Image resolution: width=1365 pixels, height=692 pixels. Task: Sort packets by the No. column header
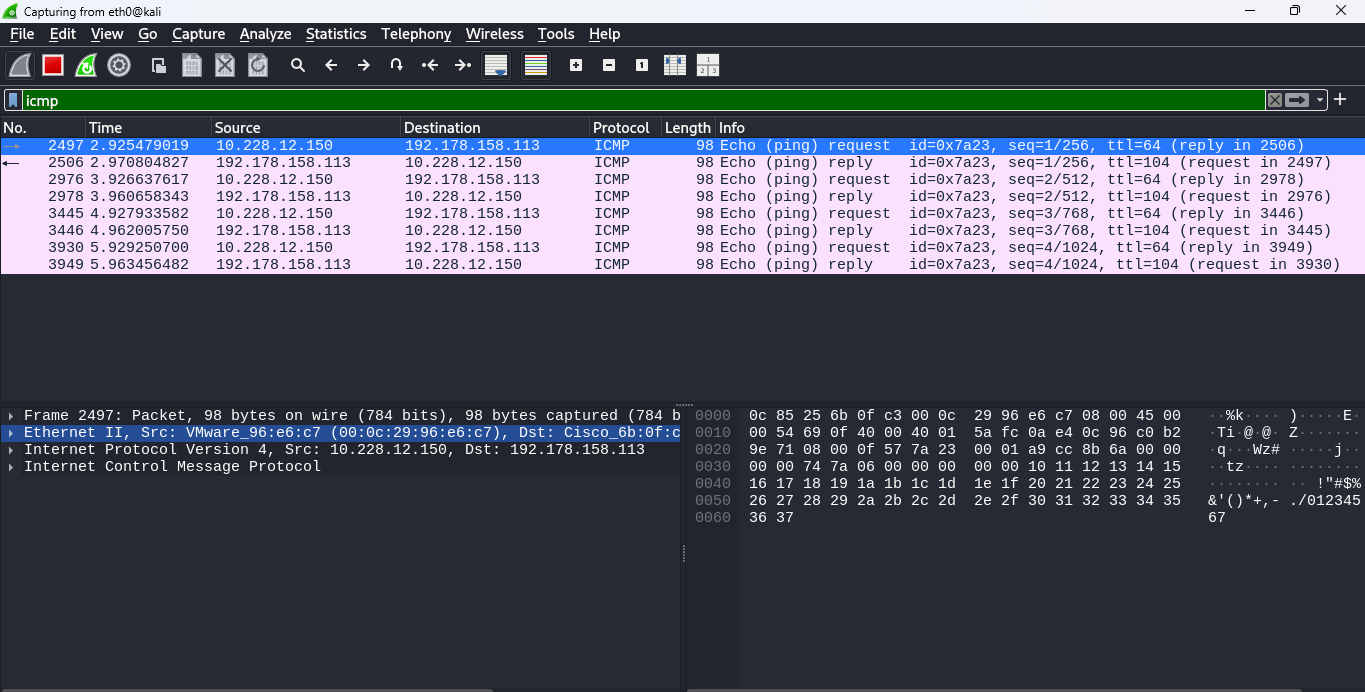pos(42,128)
